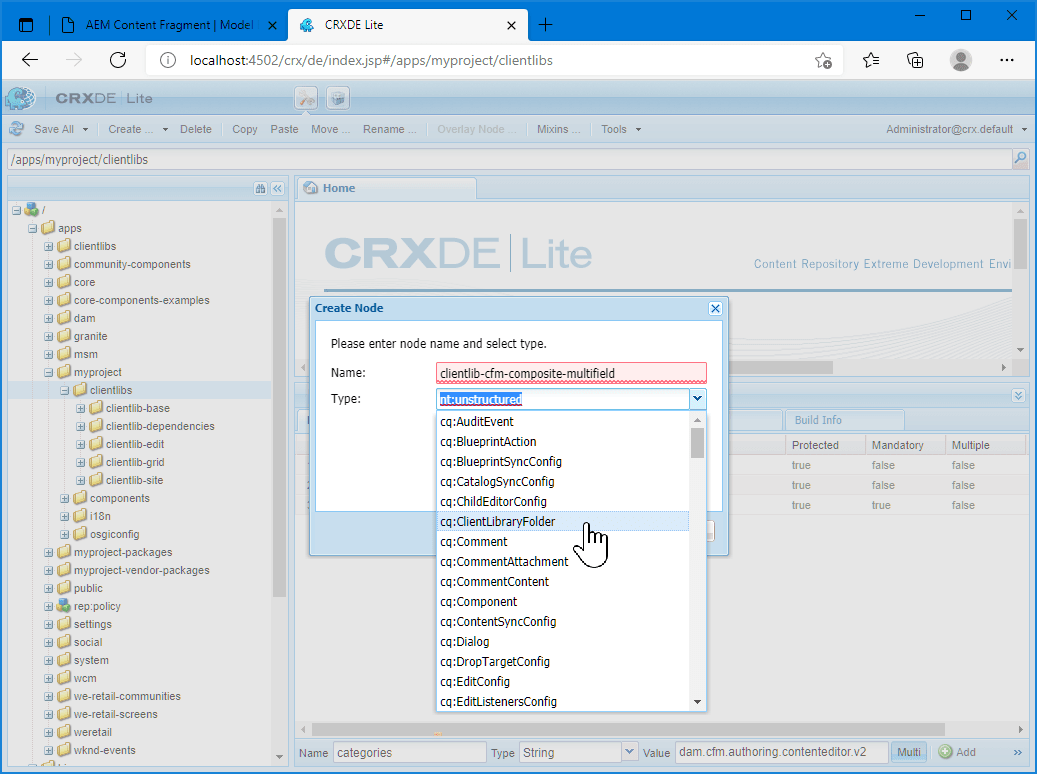Click the CRXDE Lite logo icon

point(21,99)
